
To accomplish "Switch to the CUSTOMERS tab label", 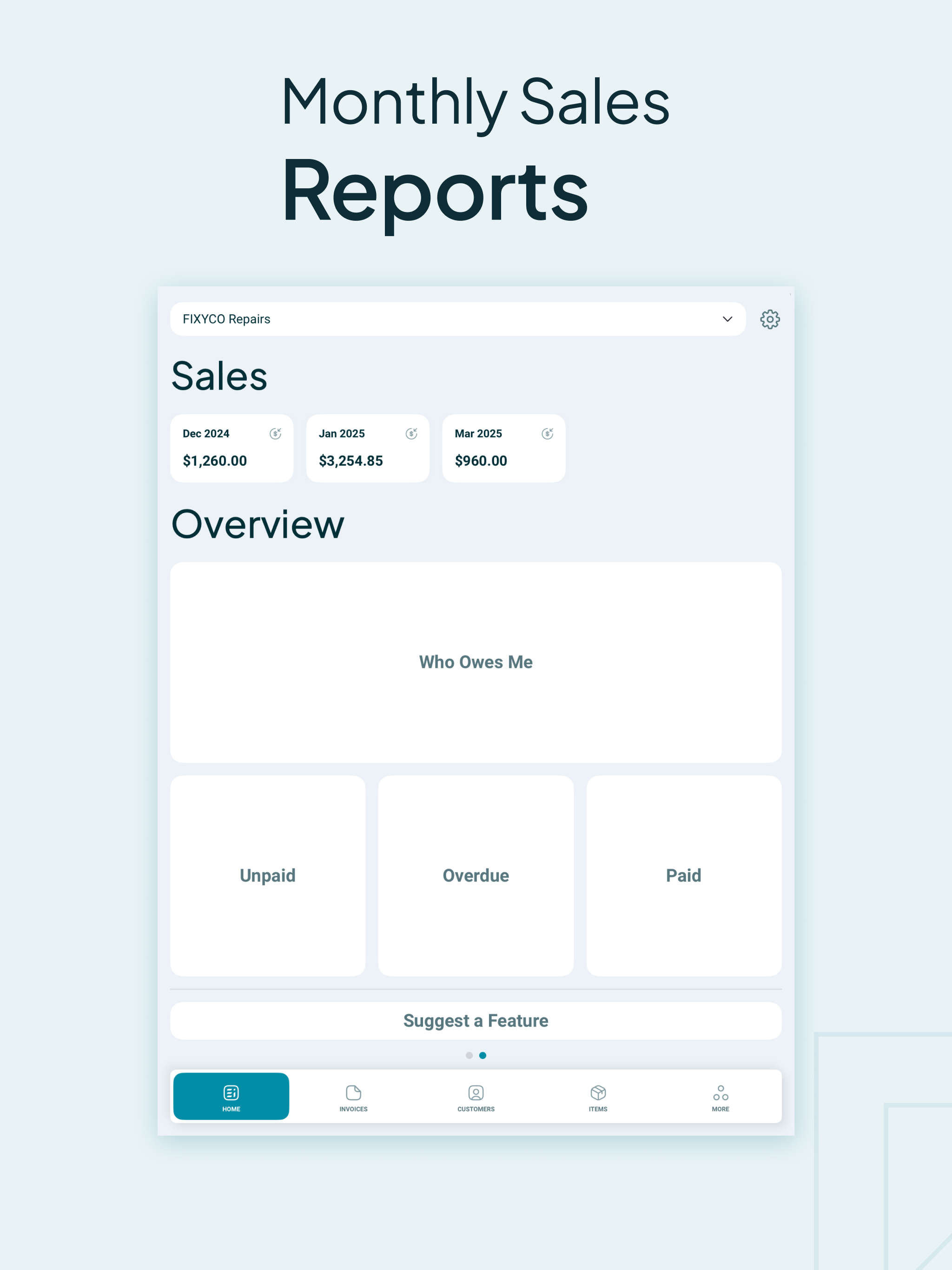I will click(476, 1109).
